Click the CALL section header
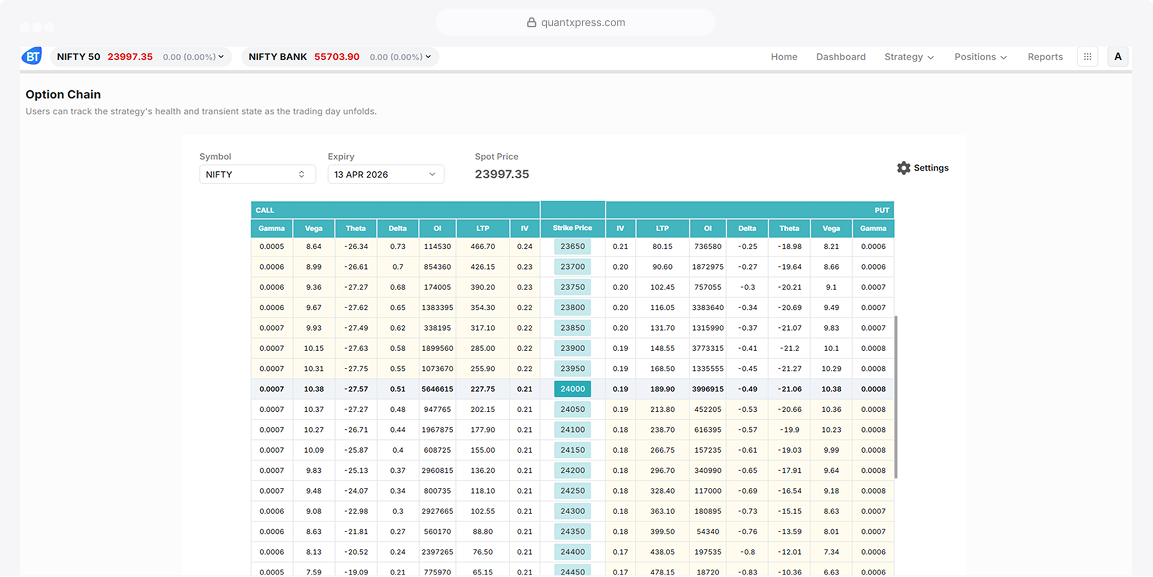 [x=396, y=210]
